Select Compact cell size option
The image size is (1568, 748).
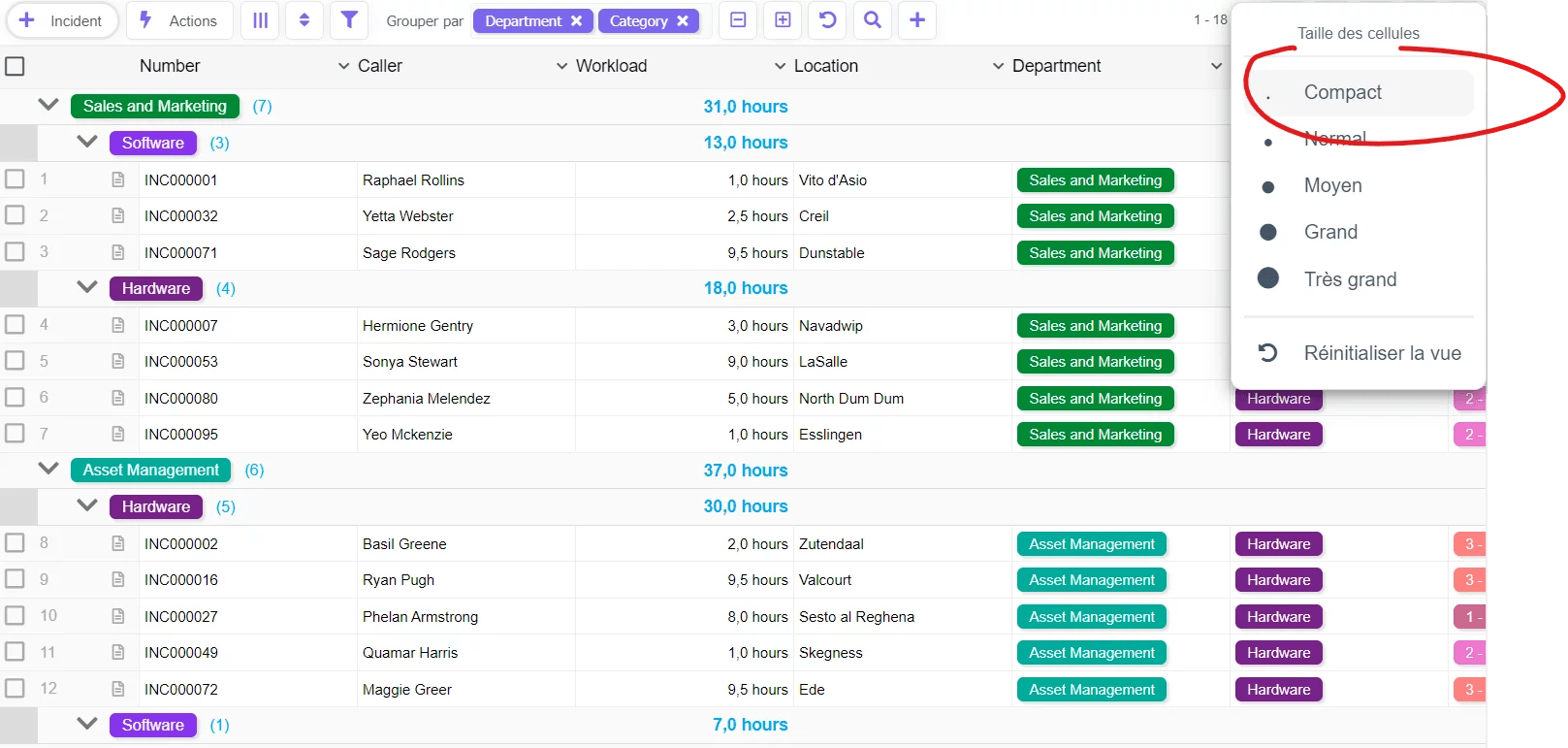1342,92
